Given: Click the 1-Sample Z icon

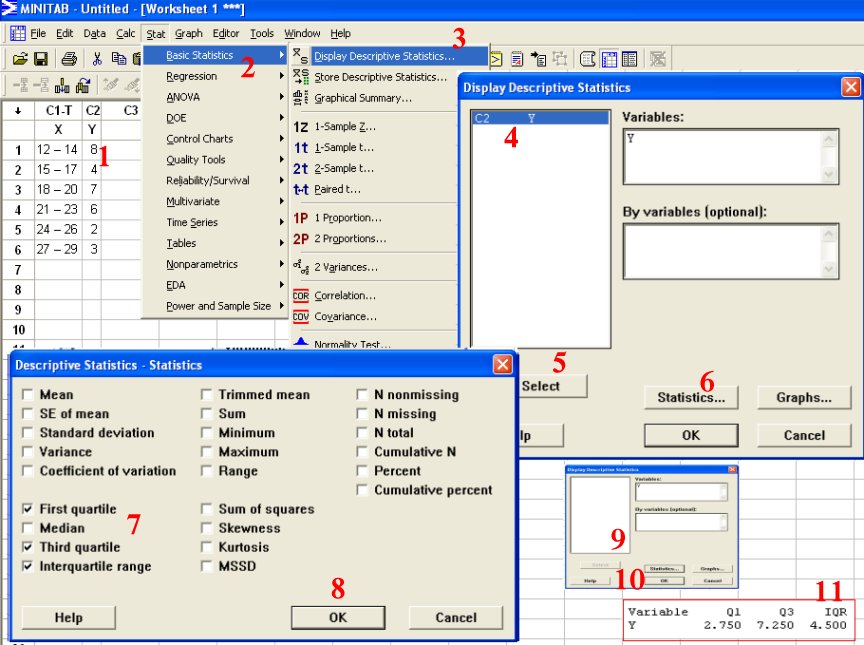Looking at the screenshot, I should coord(300,127).
